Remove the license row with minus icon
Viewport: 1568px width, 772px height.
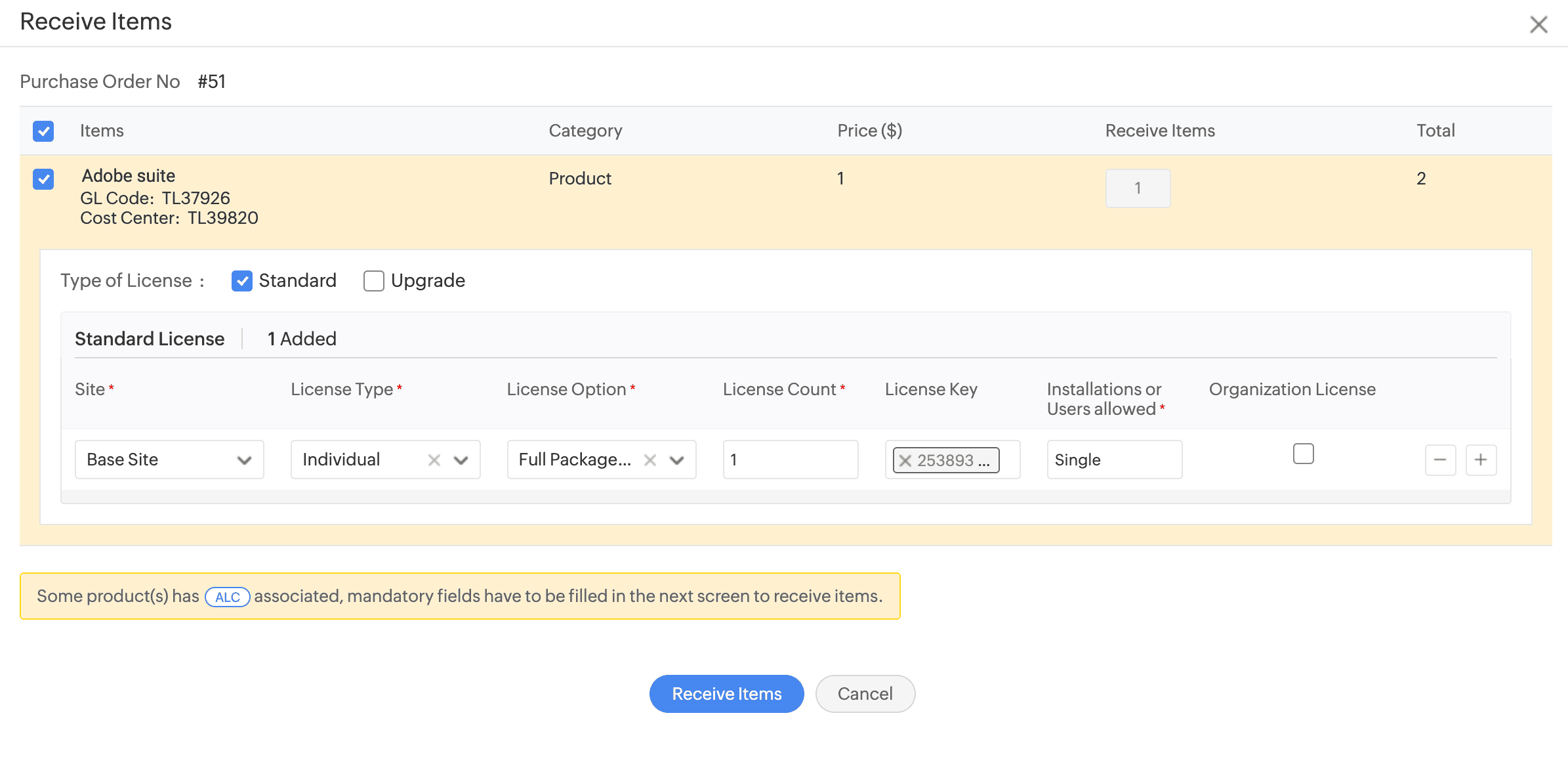[x=1440, y=460]
